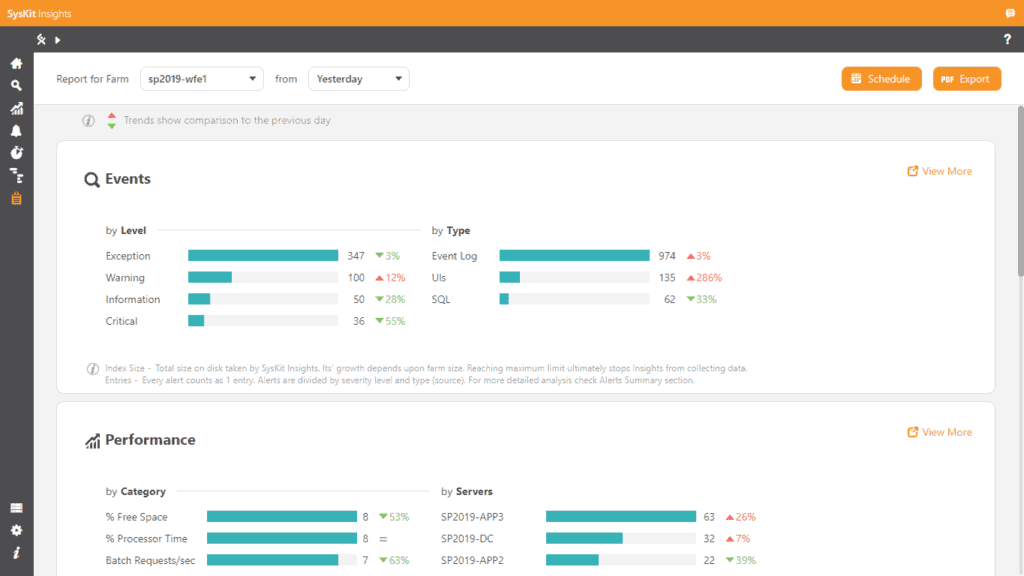Open the stopwatch sidebar icon

point(16,153)
